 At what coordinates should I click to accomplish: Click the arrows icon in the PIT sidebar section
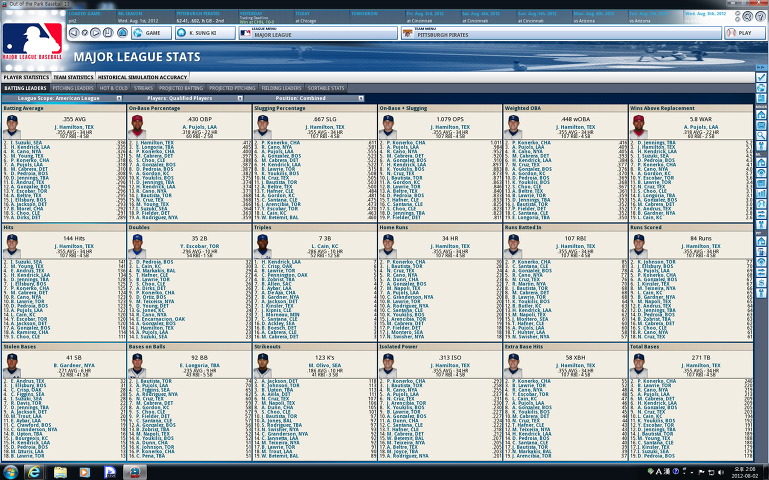(x=761, y=272)
